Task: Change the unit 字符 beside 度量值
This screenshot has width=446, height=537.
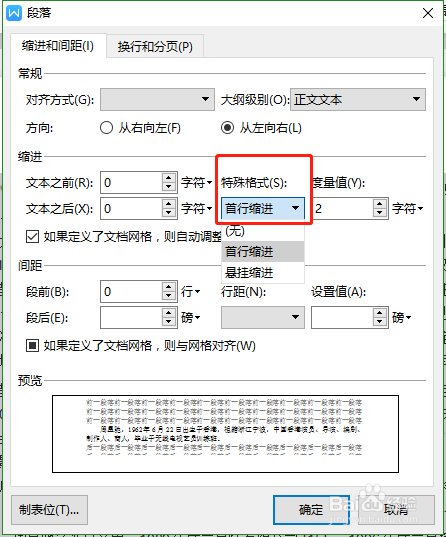Action: tap(408, 209)
